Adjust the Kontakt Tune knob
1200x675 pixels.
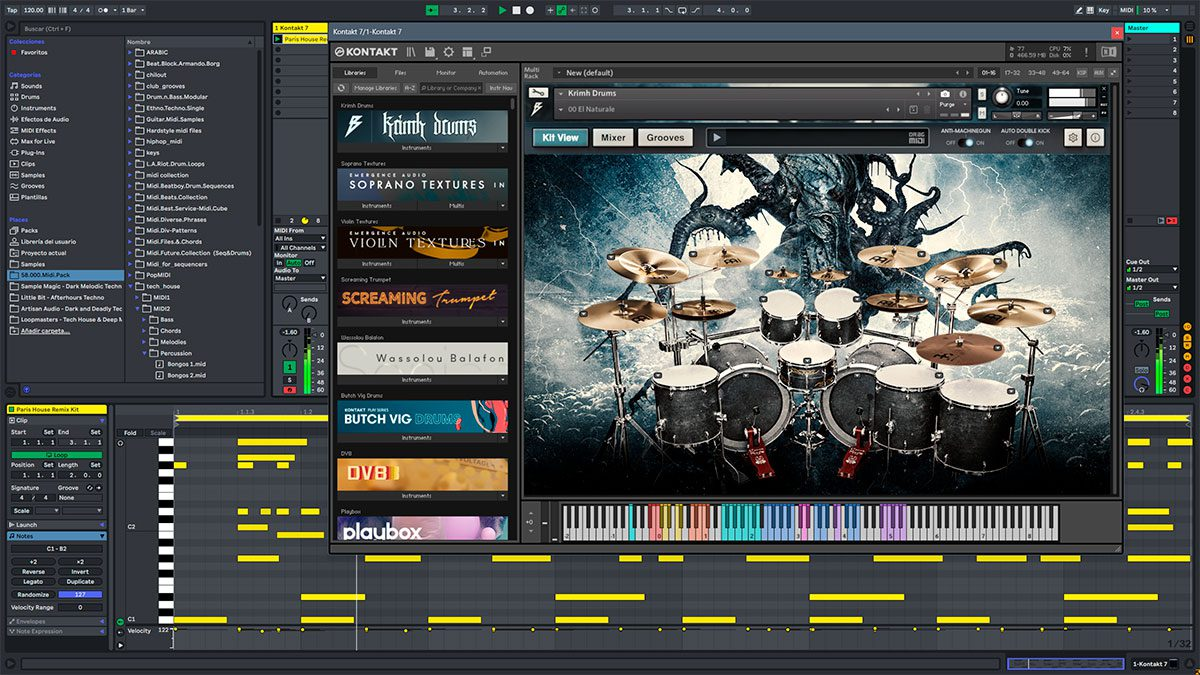point(1001,96)
